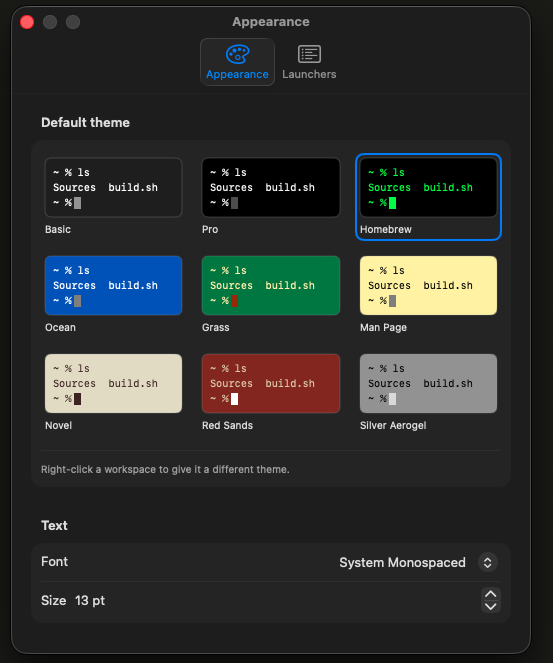This screenshot has width=553, height=663.
Task: Choose the Silver Aerogel theme
Action: pos(428,384)
